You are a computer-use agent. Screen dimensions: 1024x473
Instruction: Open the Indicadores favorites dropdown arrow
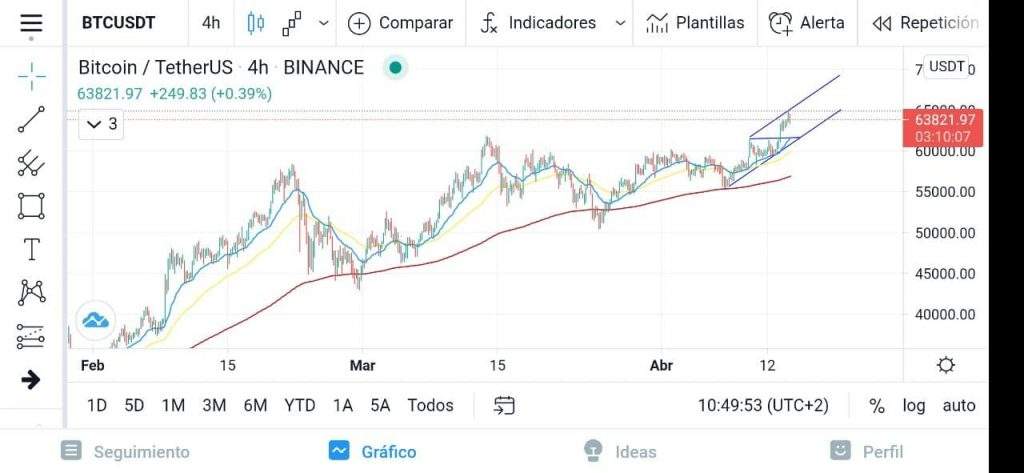point(621,23)
